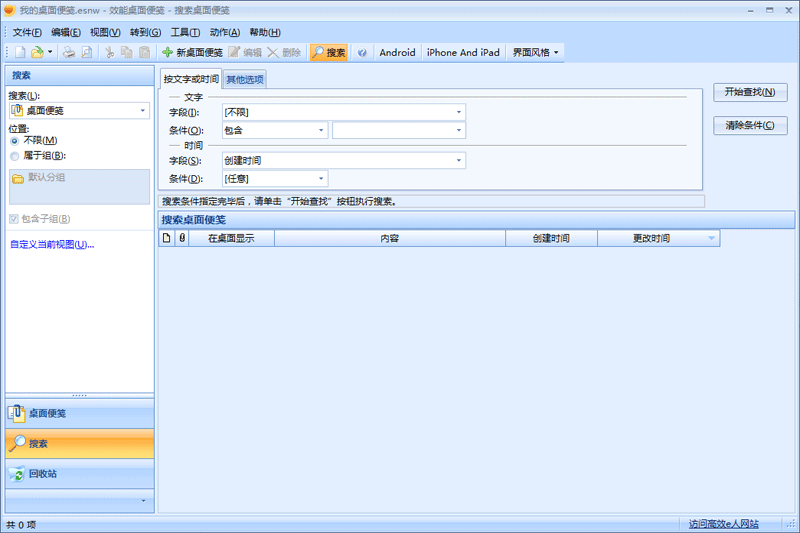The width and height of the screenshot is (800, 533).
Task: Switch to the 其他选项 tab
Action: pyautogui.click(x=245, y=79)
